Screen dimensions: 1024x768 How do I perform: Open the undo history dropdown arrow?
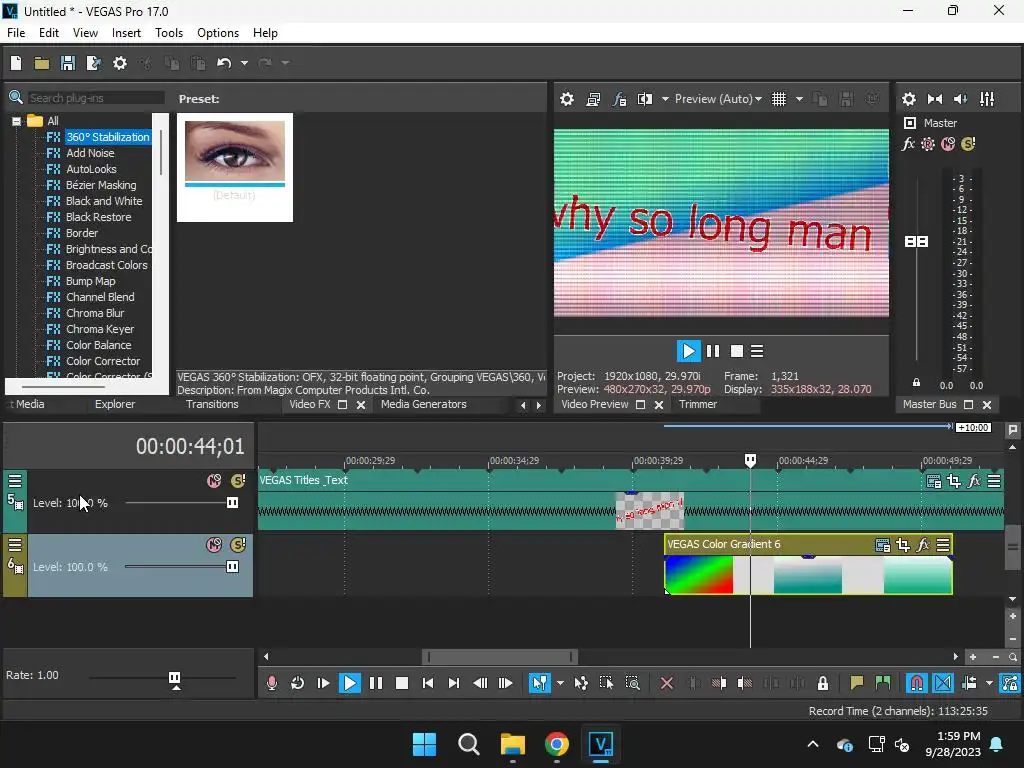tap(244, 63)
